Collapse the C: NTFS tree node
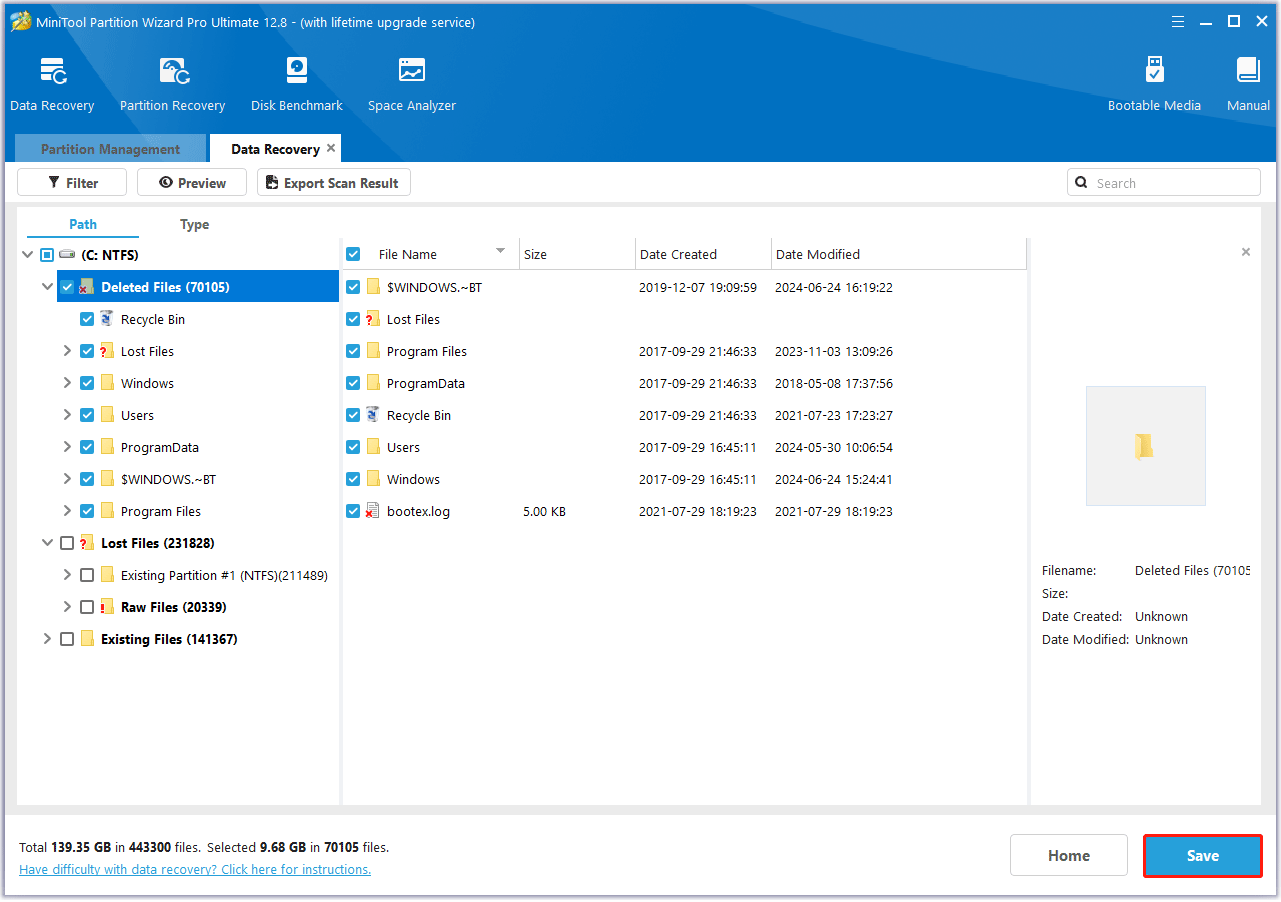 click(27, 255)
